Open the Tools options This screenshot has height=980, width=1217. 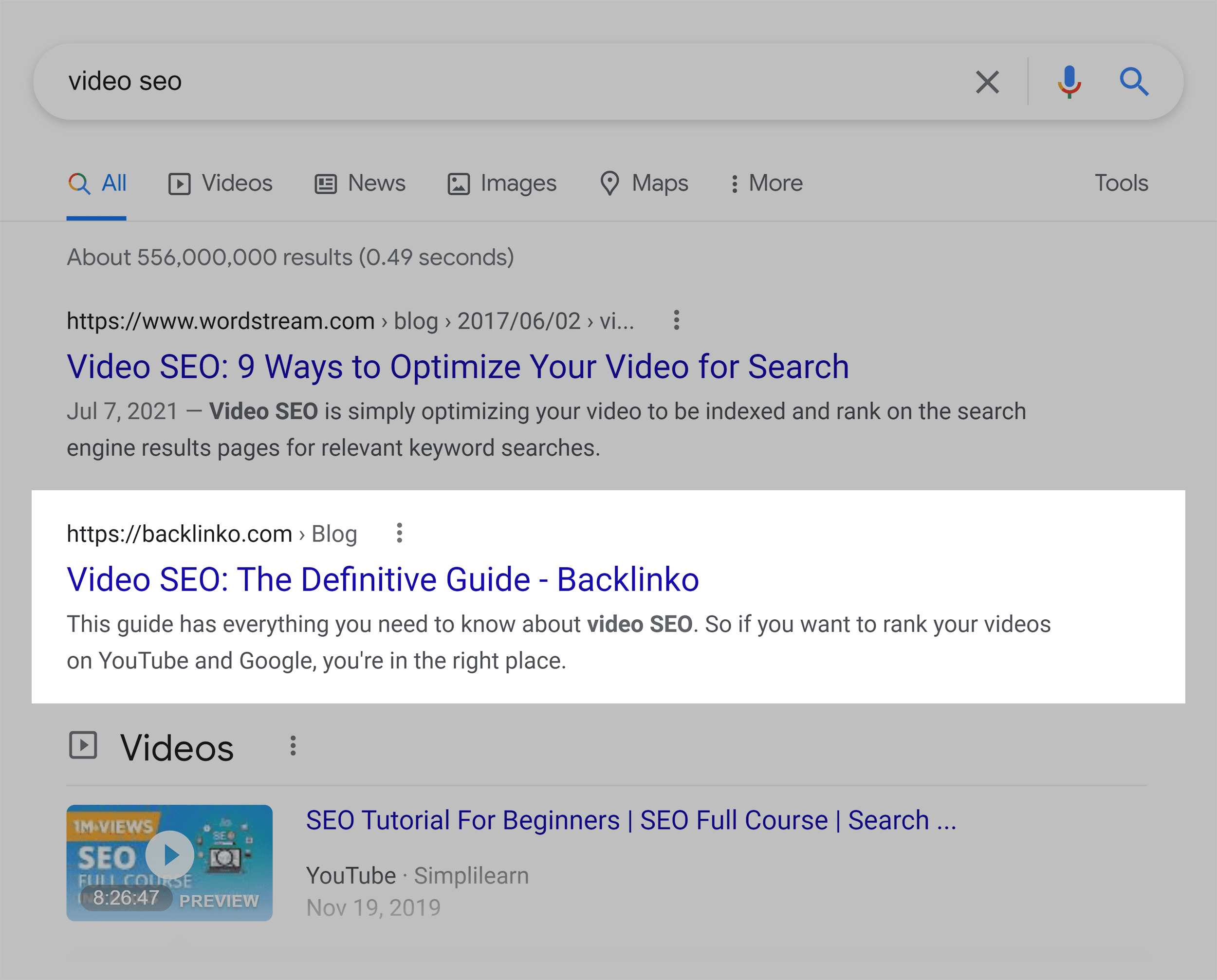click(1121, 183)
